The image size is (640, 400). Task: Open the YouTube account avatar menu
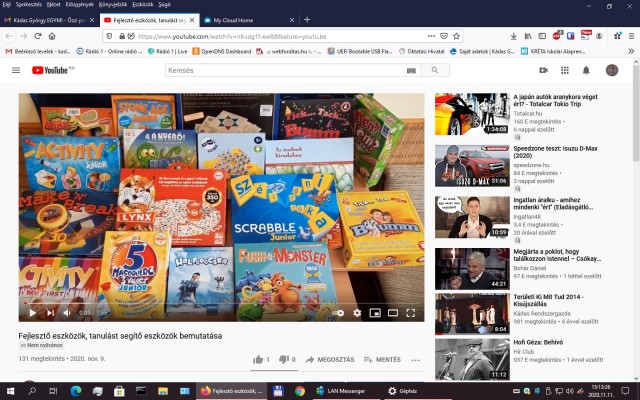click(611, 70)
